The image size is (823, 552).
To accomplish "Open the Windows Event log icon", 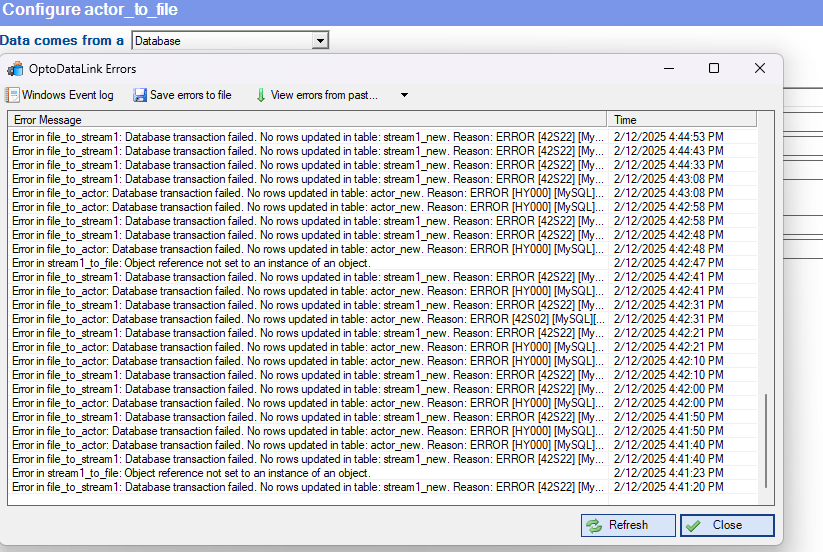I will 13,95.
